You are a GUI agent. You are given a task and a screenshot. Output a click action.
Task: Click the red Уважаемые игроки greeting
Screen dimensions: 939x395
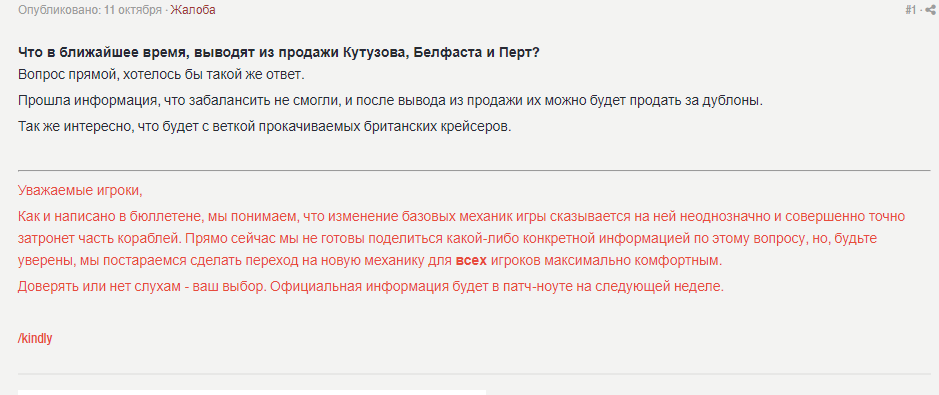pyautogui.click(x=80, y=191)
